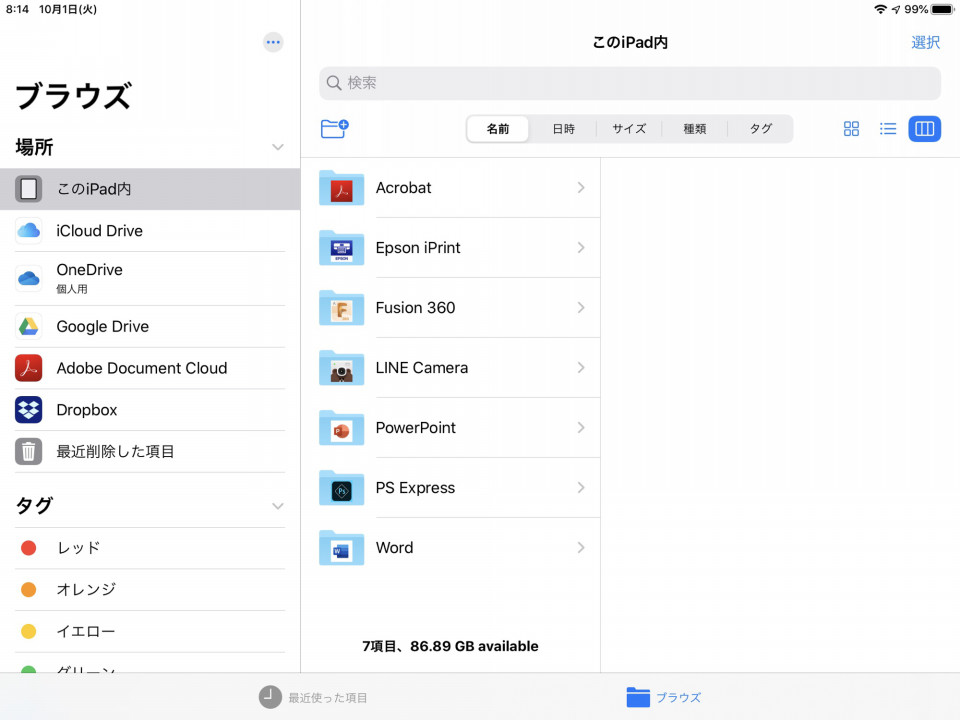Open the Word folder icon
This screenshot has height=720, width=960.
click(342, 547)
